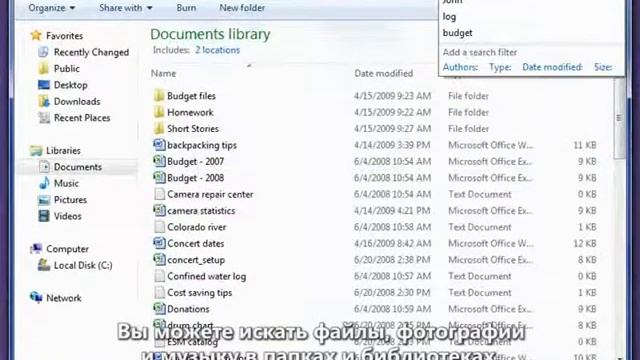
Task: Click the Burn toolbar button
Action: [x=186, y=8]
